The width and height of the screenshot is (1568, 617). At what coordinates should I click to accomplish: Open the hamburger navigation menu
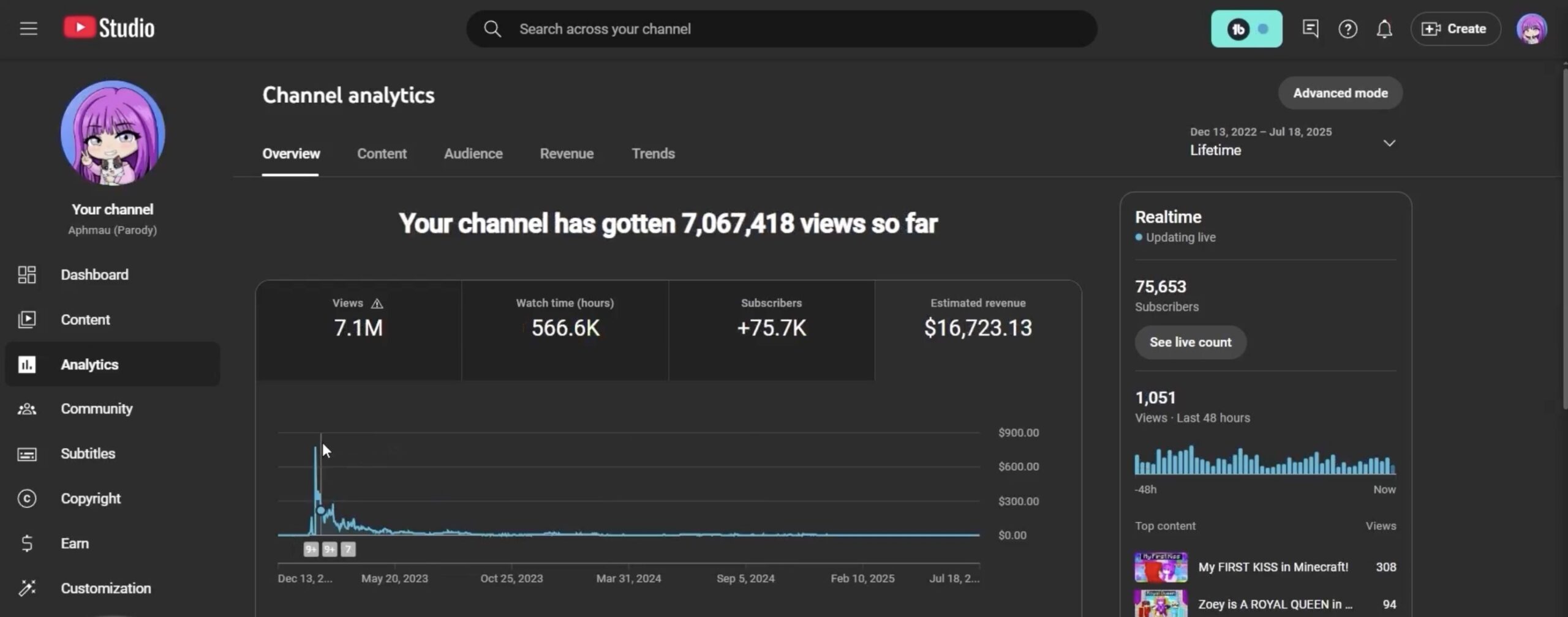point(28,29)
